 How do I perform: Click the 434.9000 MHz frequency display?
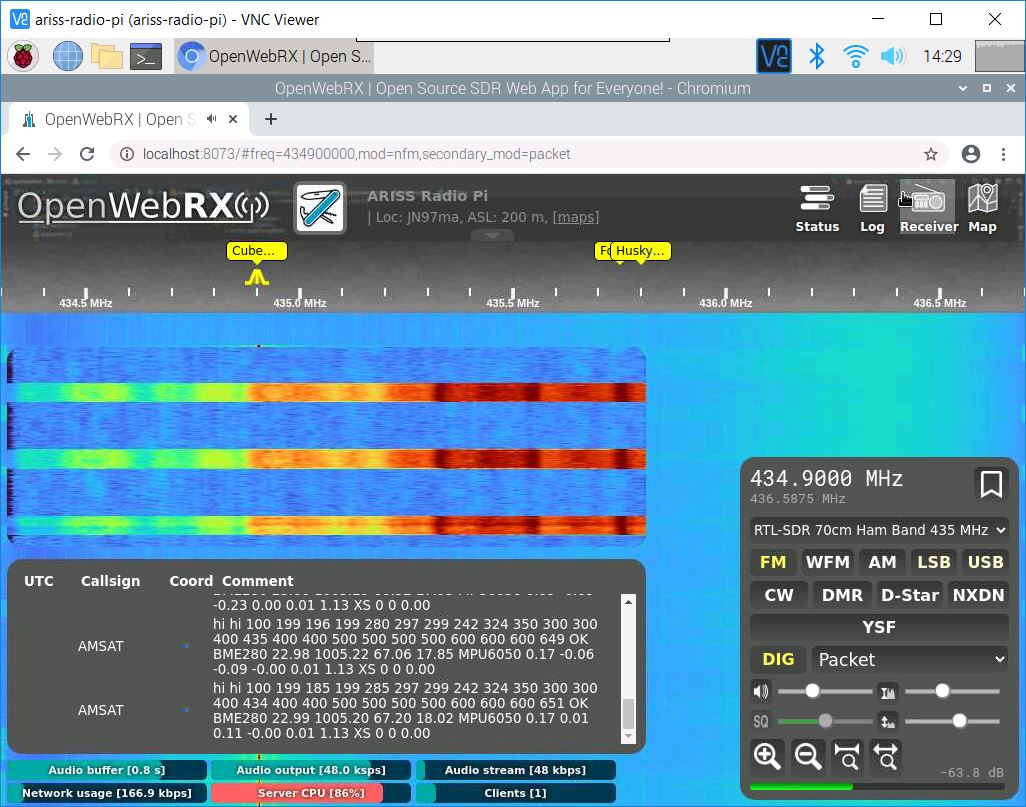click(826, 478)
